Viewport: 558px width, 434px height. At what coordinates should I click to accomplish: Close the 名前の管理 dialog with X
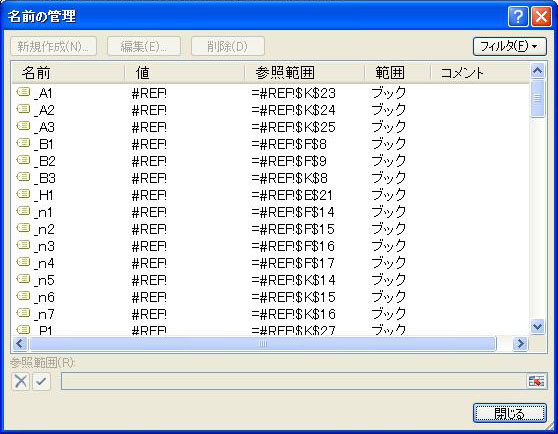click(542, 16)
